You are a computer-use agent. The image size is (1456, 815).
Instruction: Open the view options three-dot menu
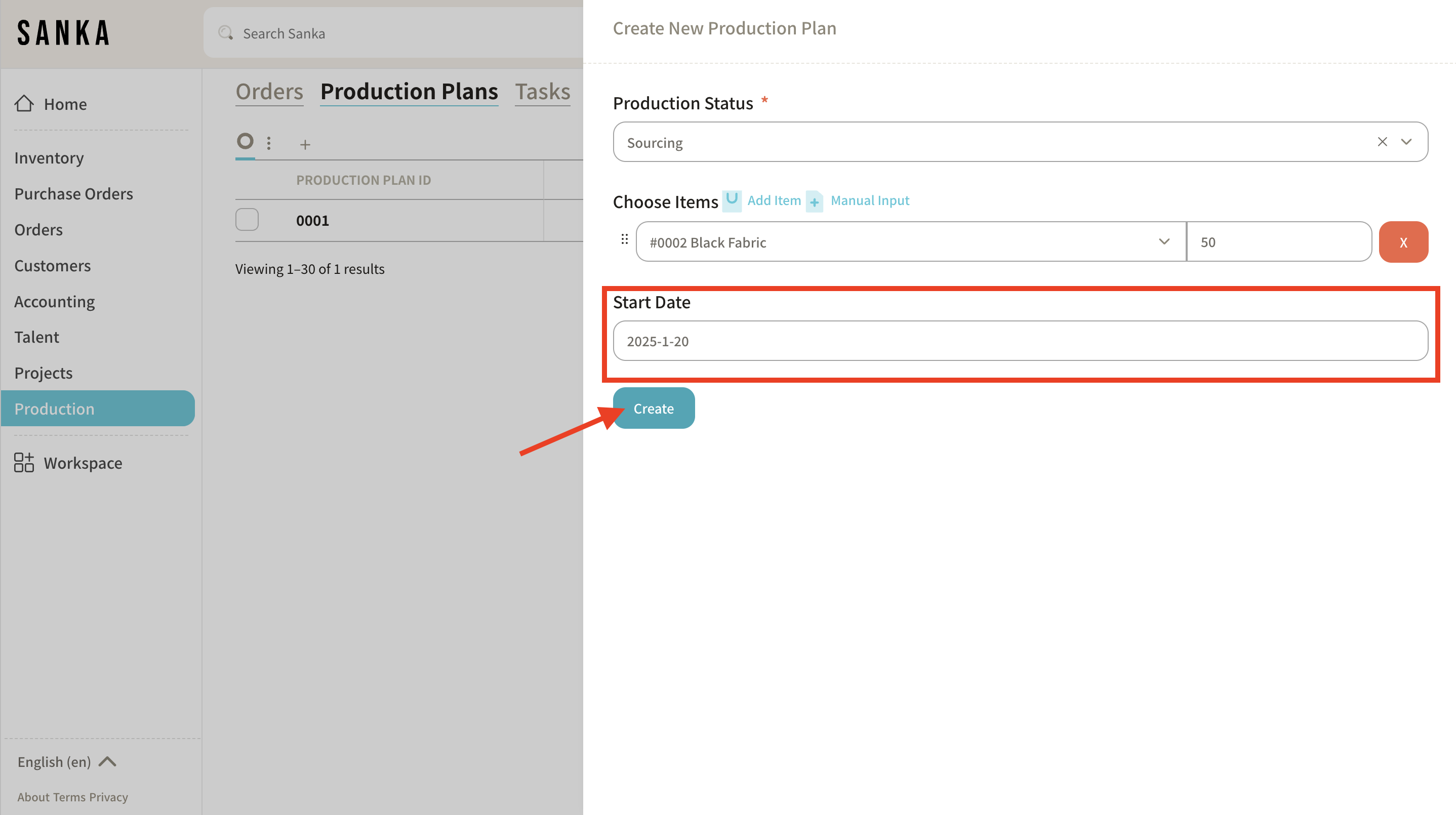269,143
